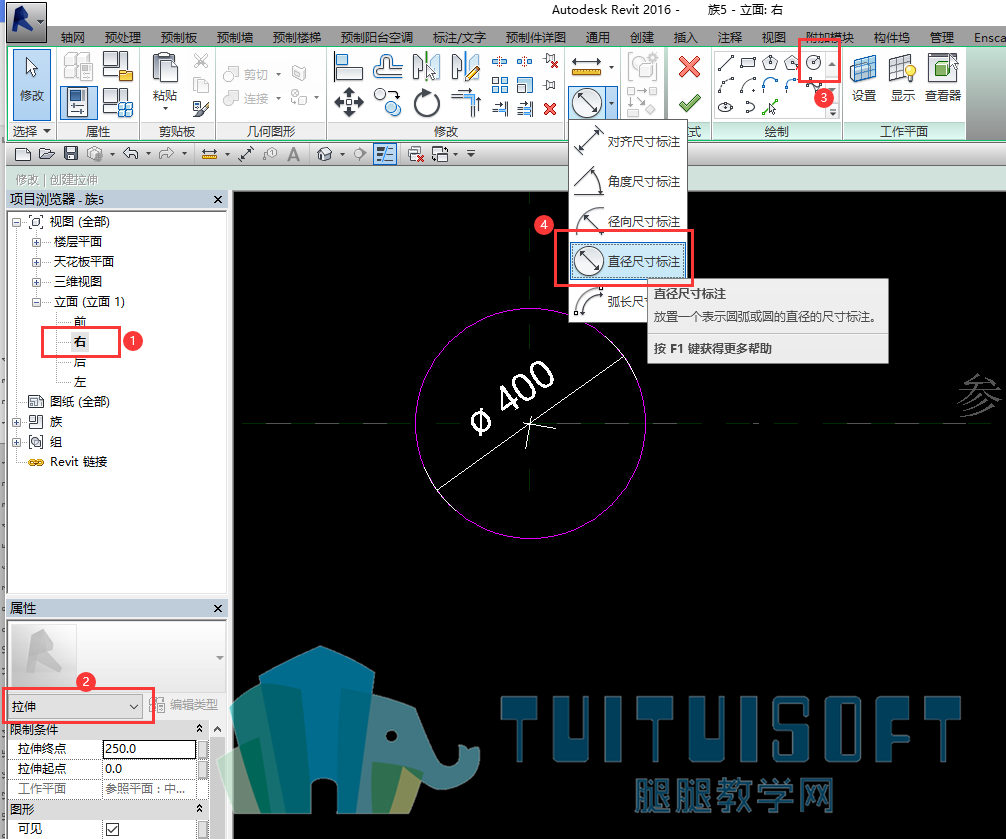Screen dimensions: 1006x839
Task: Click the green checkmark finish edit mode
Action: pos(689,102)
